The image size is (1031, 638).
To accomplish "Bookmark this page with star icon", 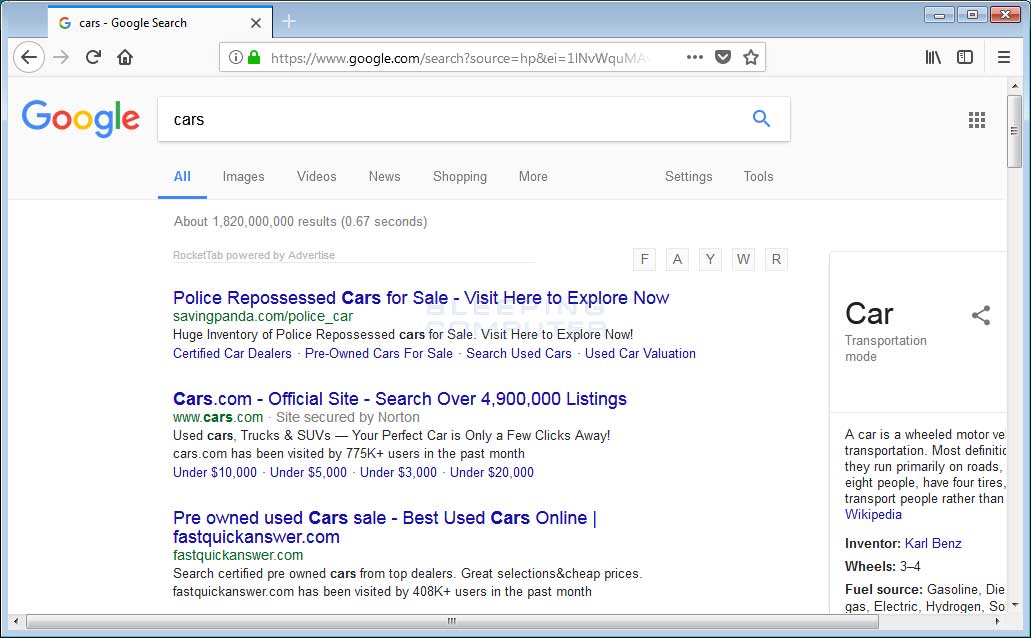I will click(751, 57).
